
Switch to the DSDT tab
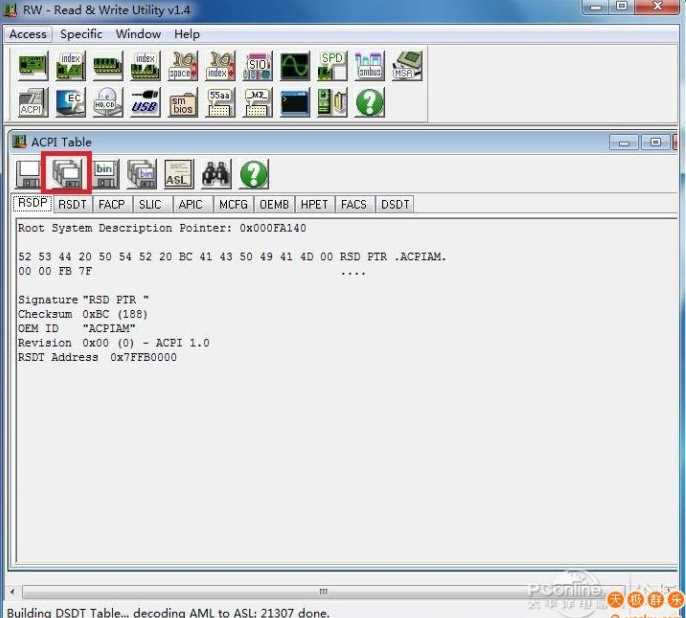click(395, 205)
